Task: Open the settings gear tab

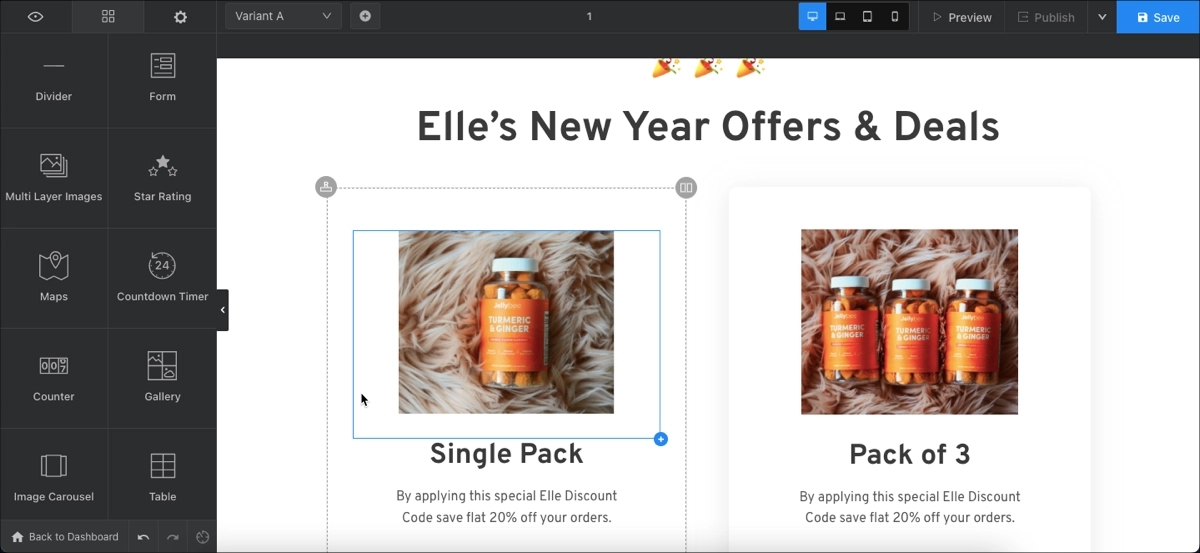Action: pyautogui.click(x=180, y=17)
